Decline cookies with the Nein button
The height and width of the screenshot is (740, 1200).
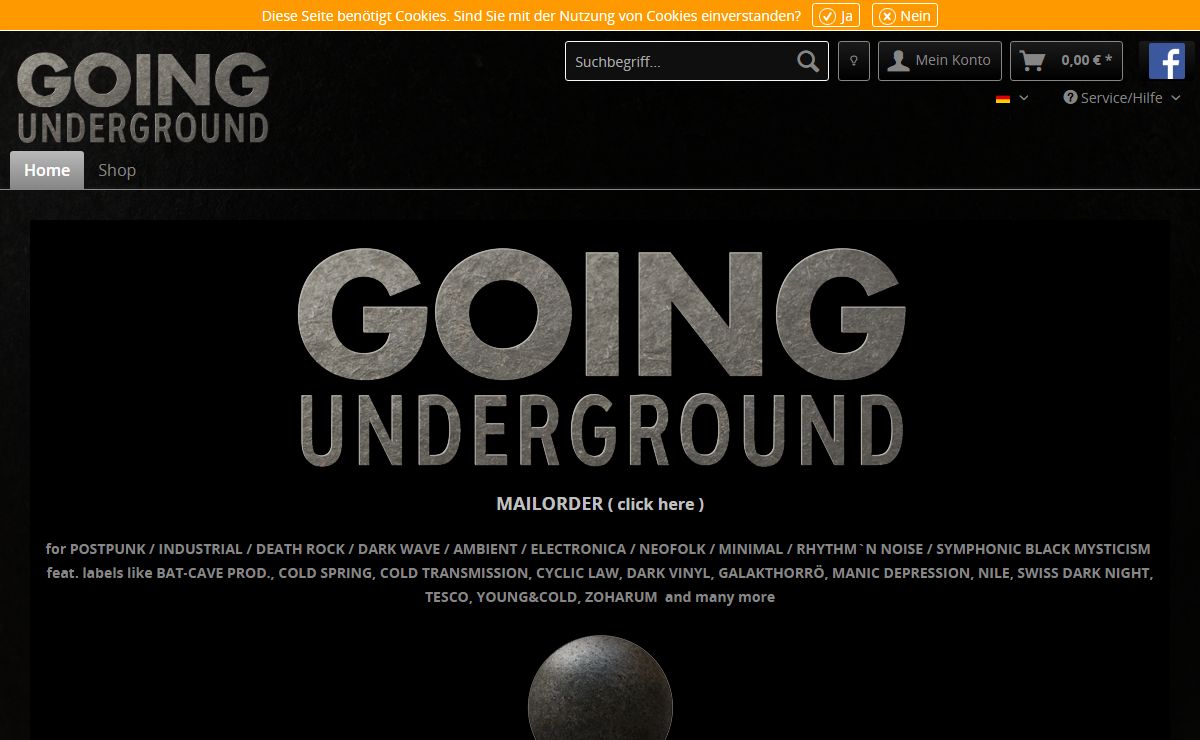point(905,15)
